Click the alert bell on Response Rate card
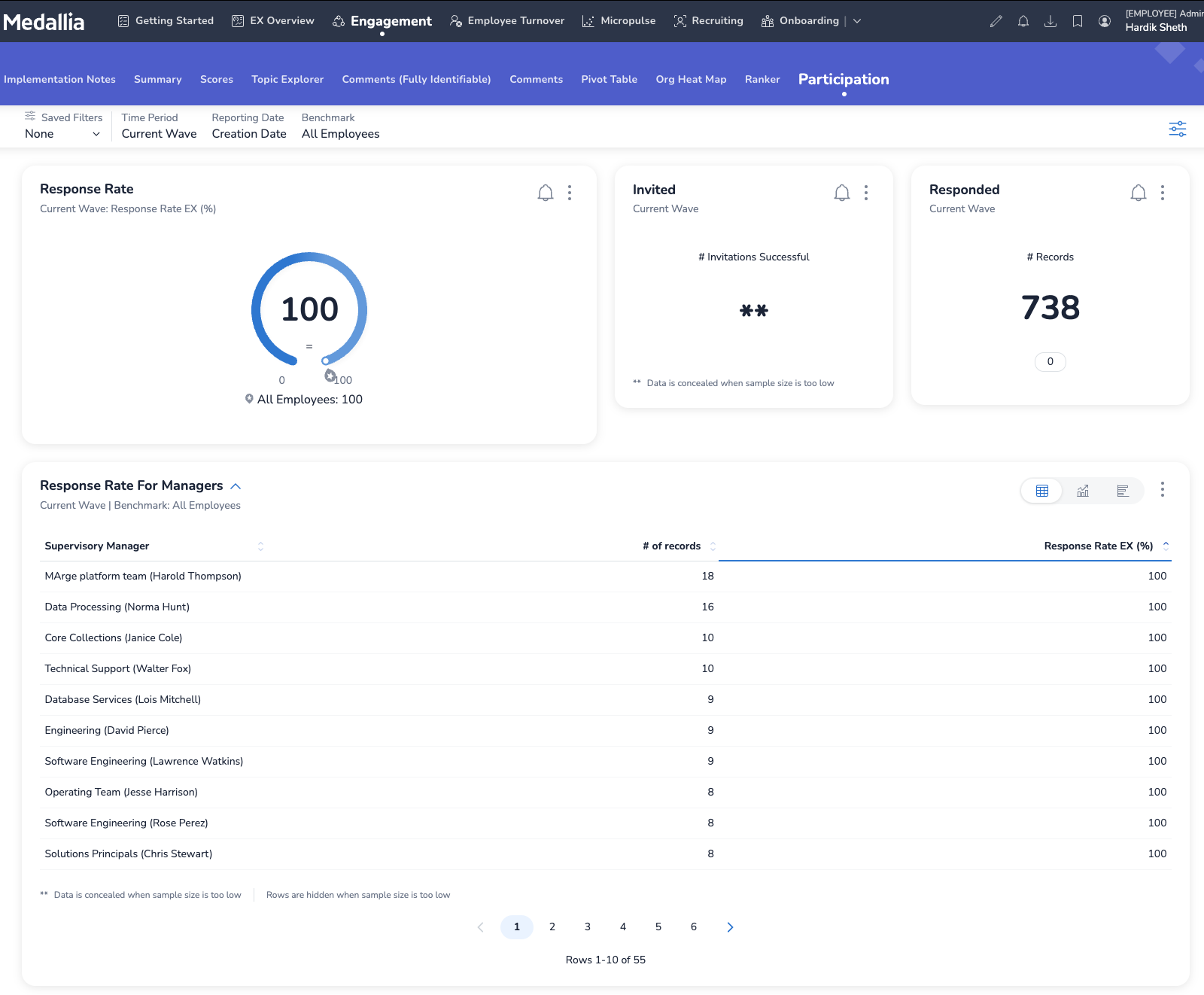The image size is (1204, 995). point(545,193)
